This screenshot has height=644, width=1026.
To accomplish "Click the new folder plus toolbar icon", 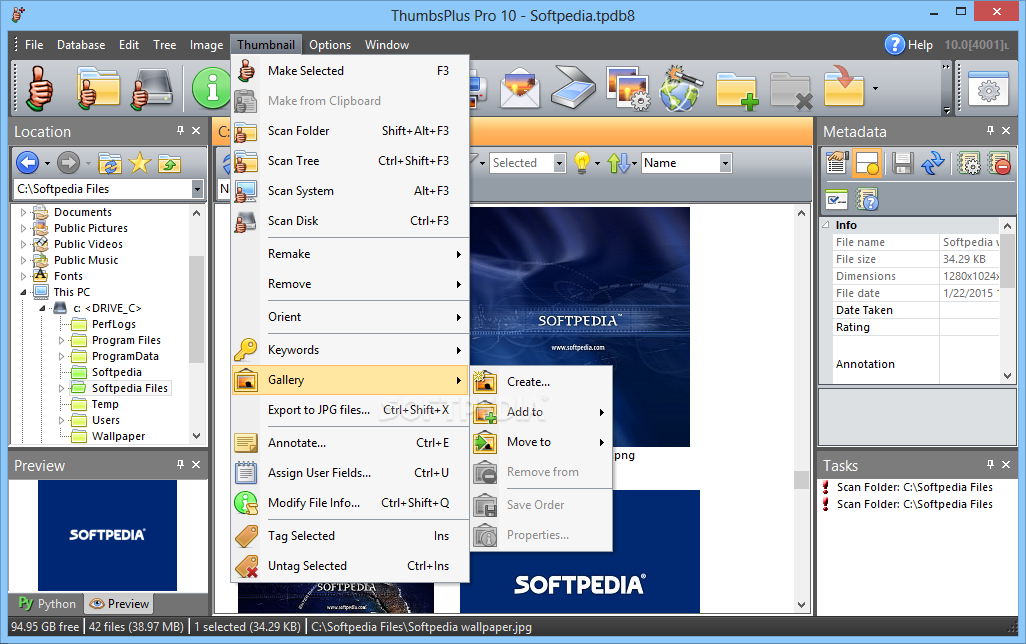I will (x=736, y=89).
